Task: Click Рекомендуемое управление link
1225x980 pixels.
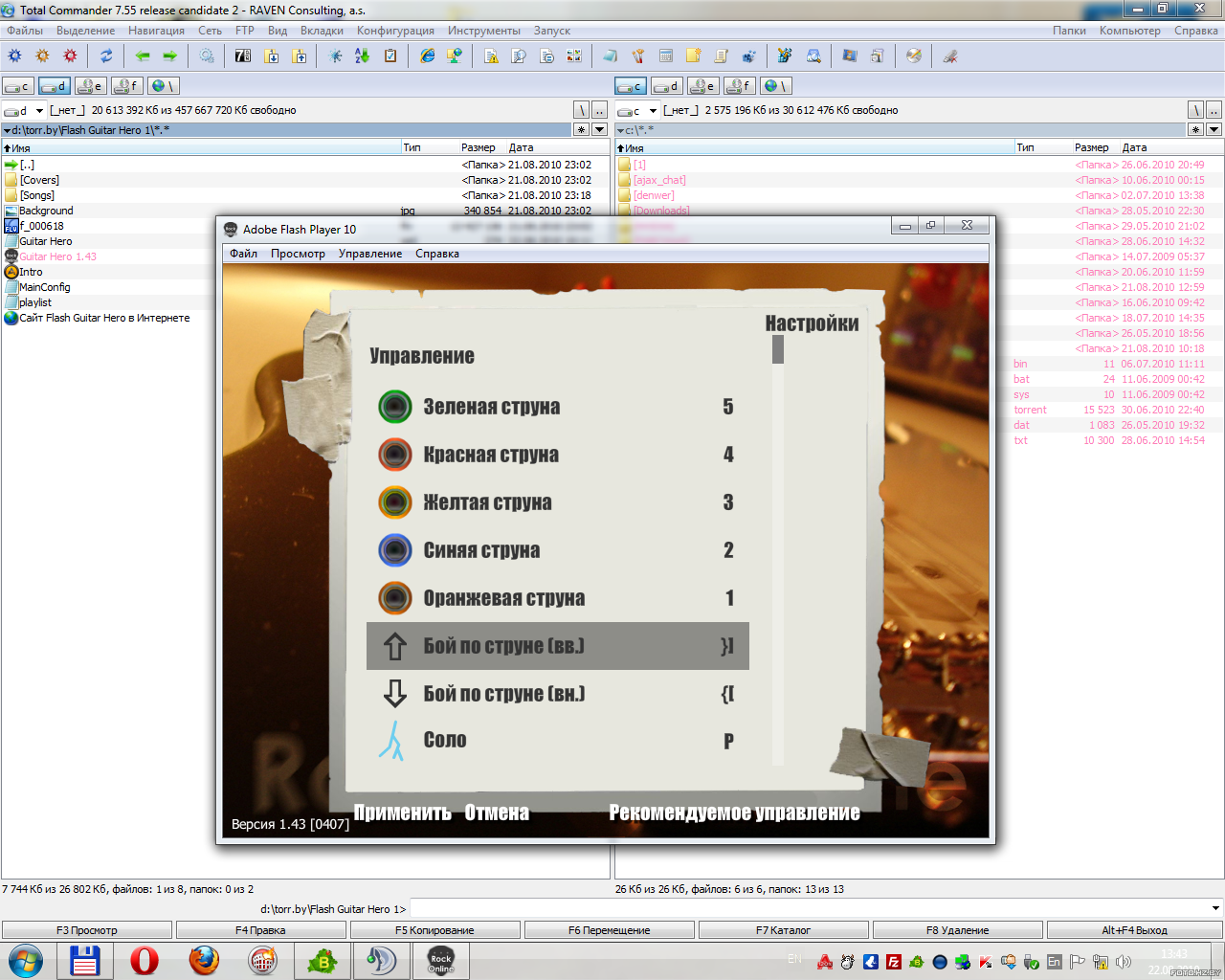Action: (735, 813)
